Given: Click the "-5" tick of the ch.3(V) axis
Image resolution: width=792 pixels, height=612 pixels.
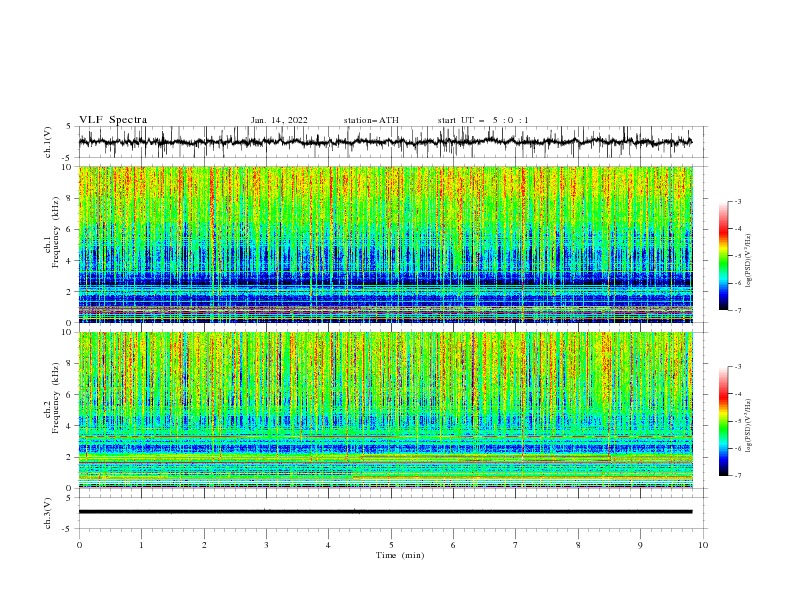Looking at the screenshot, I should 67,529.
